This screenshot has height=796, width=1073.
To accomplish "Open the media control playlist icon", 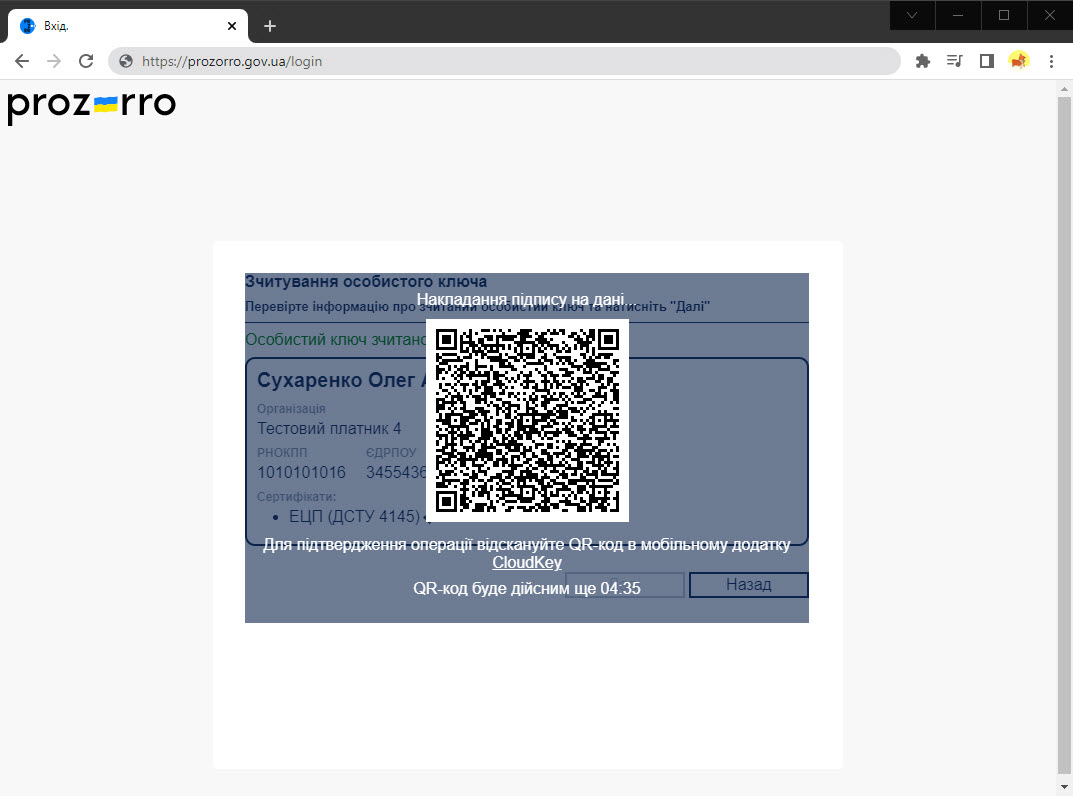I will [x=955, y=62].
